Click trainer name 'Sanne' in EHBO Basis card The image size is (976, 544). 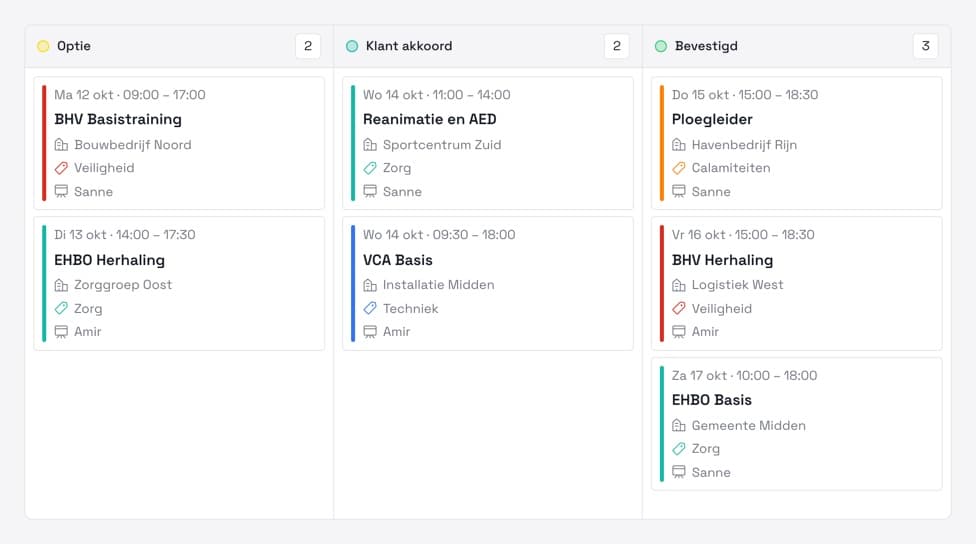tap(711, 472)
